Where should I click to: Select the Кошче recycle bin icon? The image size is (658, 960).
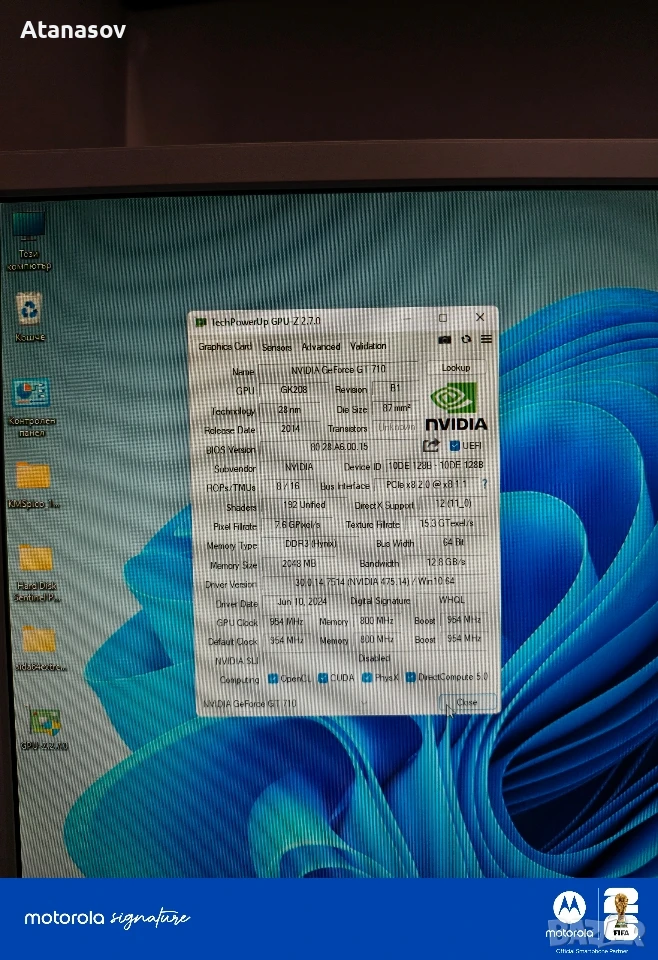[29, 317]
